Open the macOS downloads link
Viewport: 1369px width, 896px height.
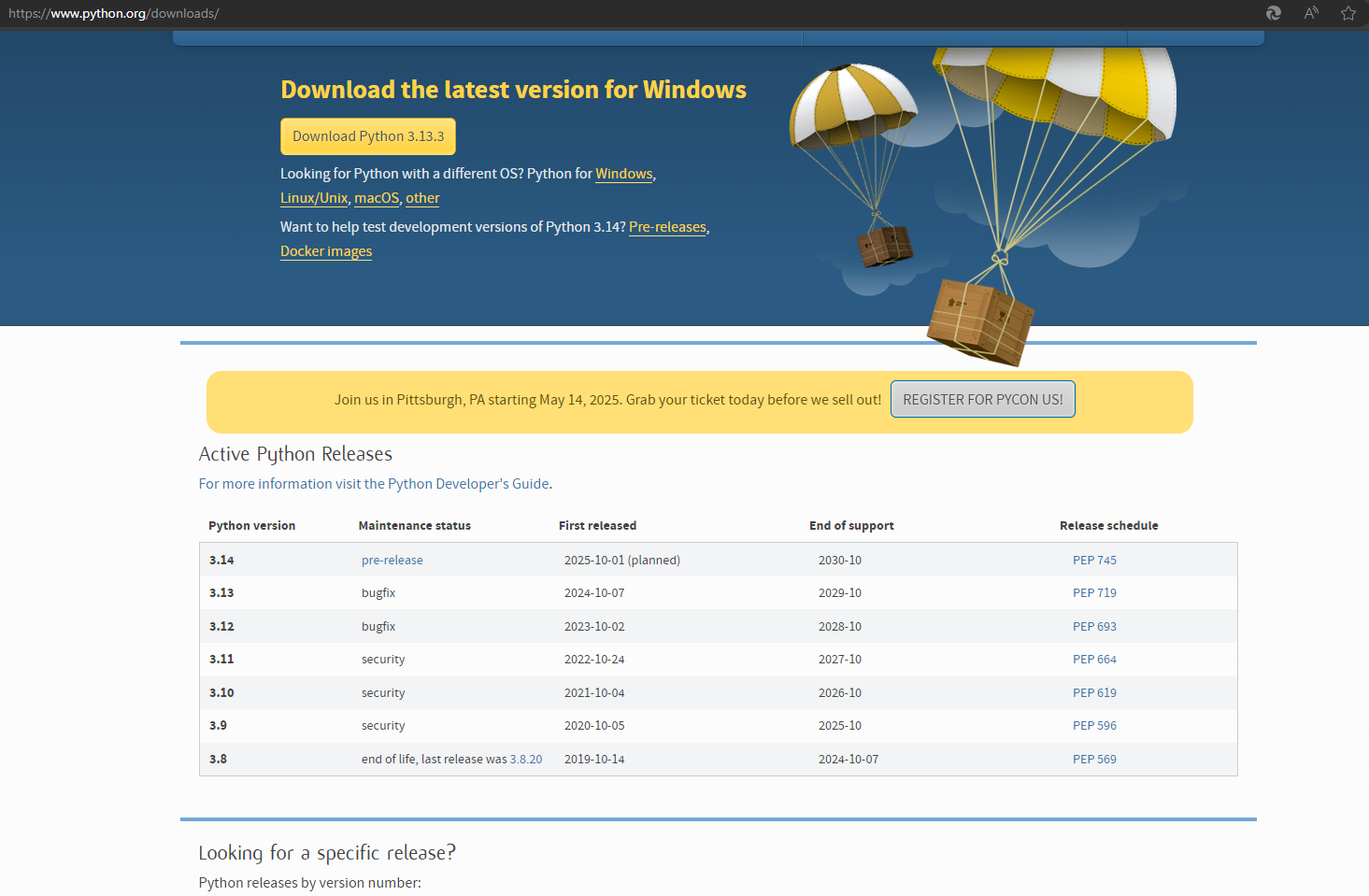coord(377,198)
